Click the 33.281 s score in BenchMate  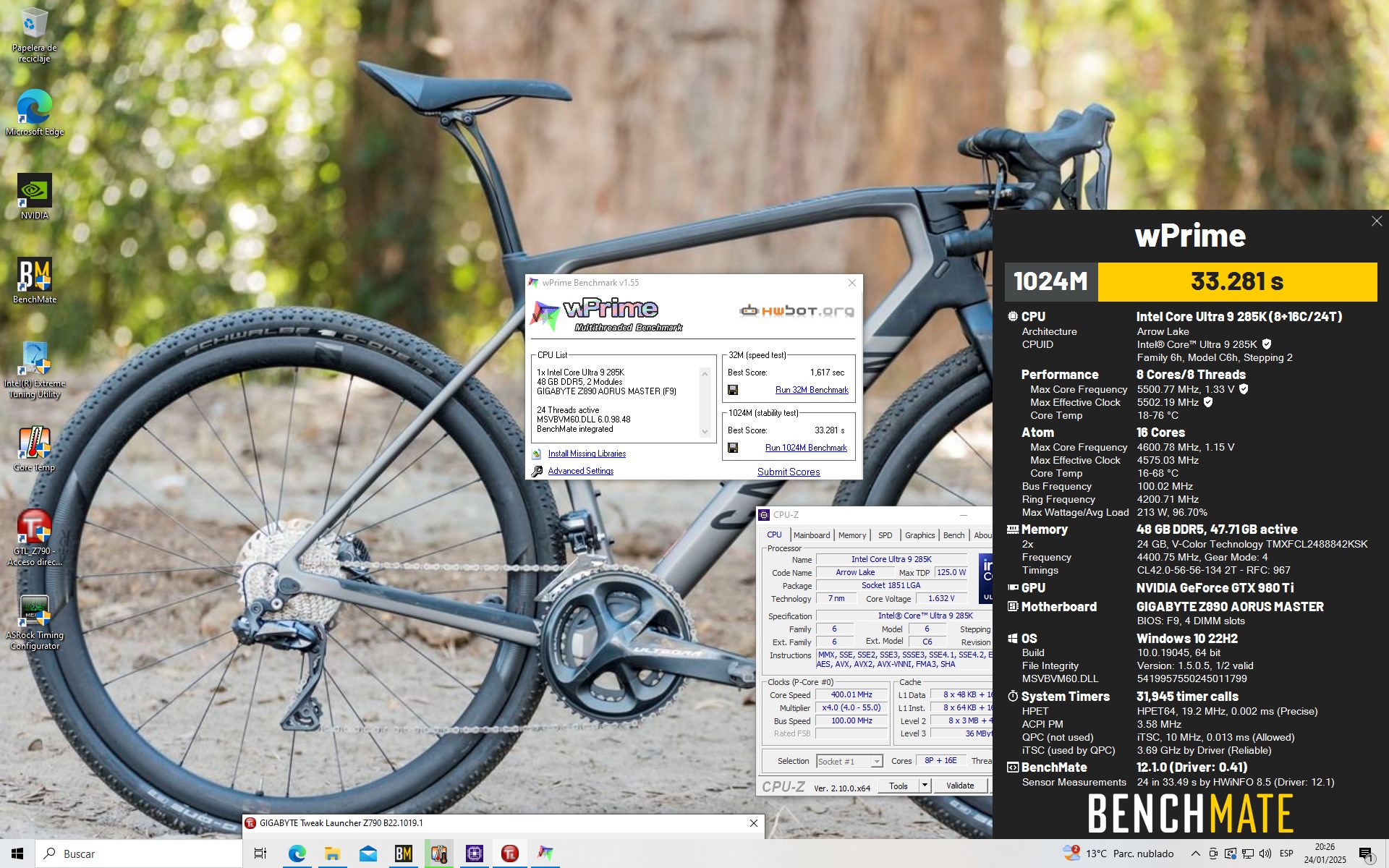1237,281
